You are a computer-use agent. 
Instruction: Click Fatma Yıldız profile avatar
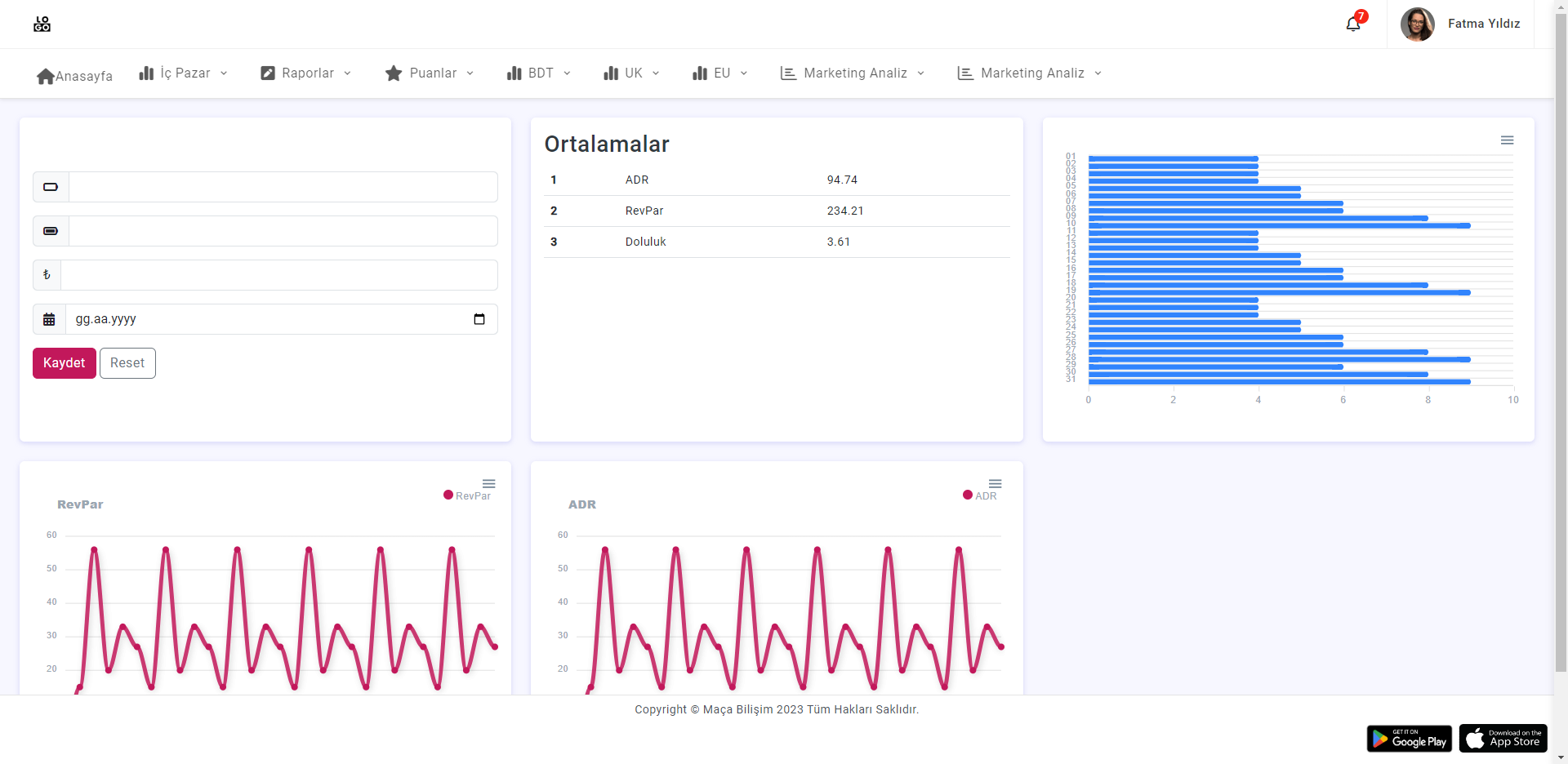[1417, 24]
